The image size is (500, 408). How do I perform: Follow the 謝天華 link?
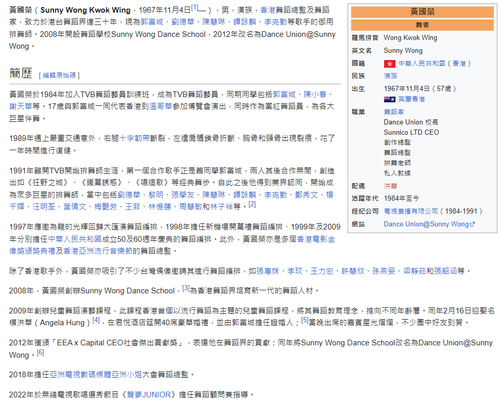[x=21, y=106]
